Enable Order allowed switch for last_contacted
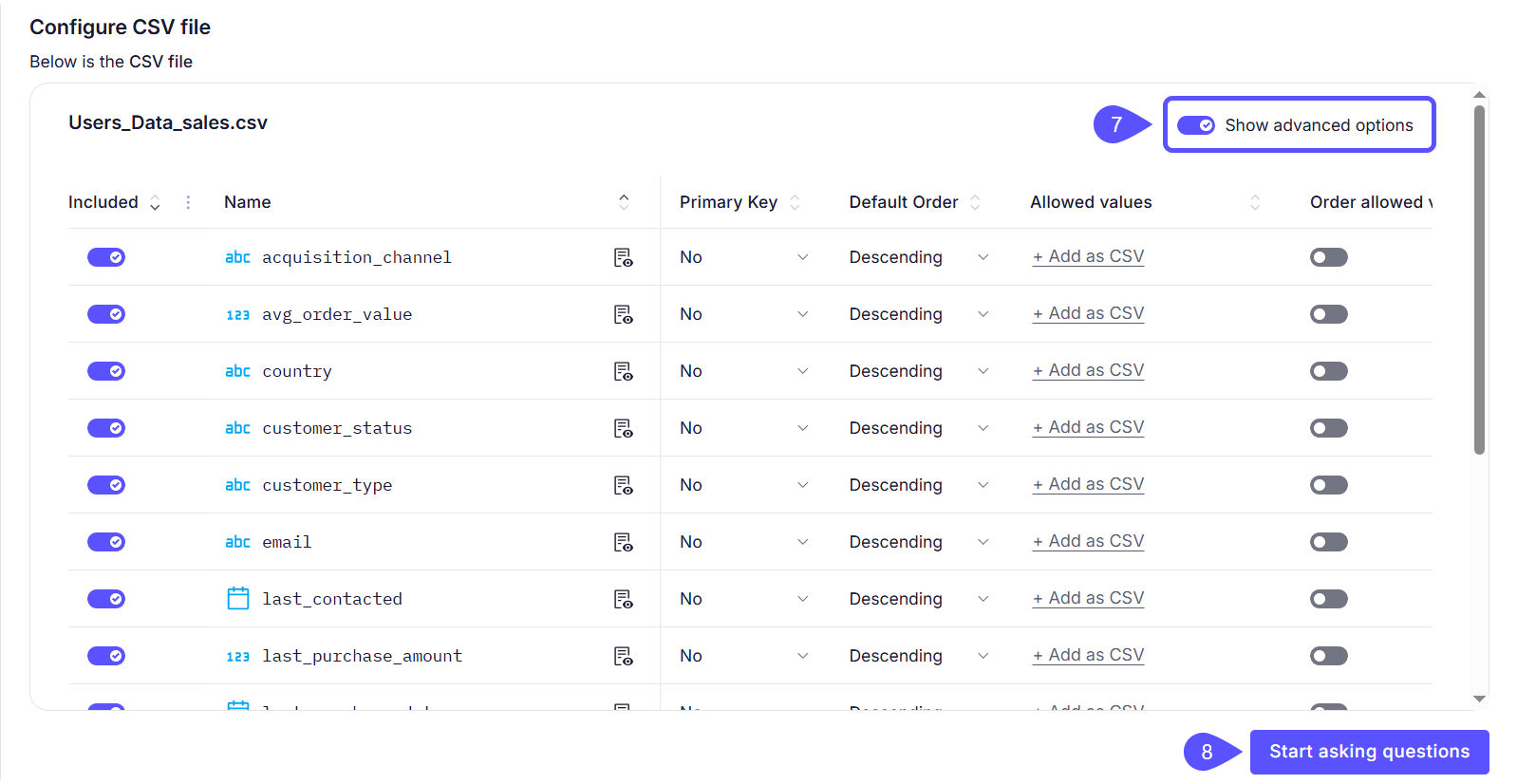1517x784 pixels. 1329,599
